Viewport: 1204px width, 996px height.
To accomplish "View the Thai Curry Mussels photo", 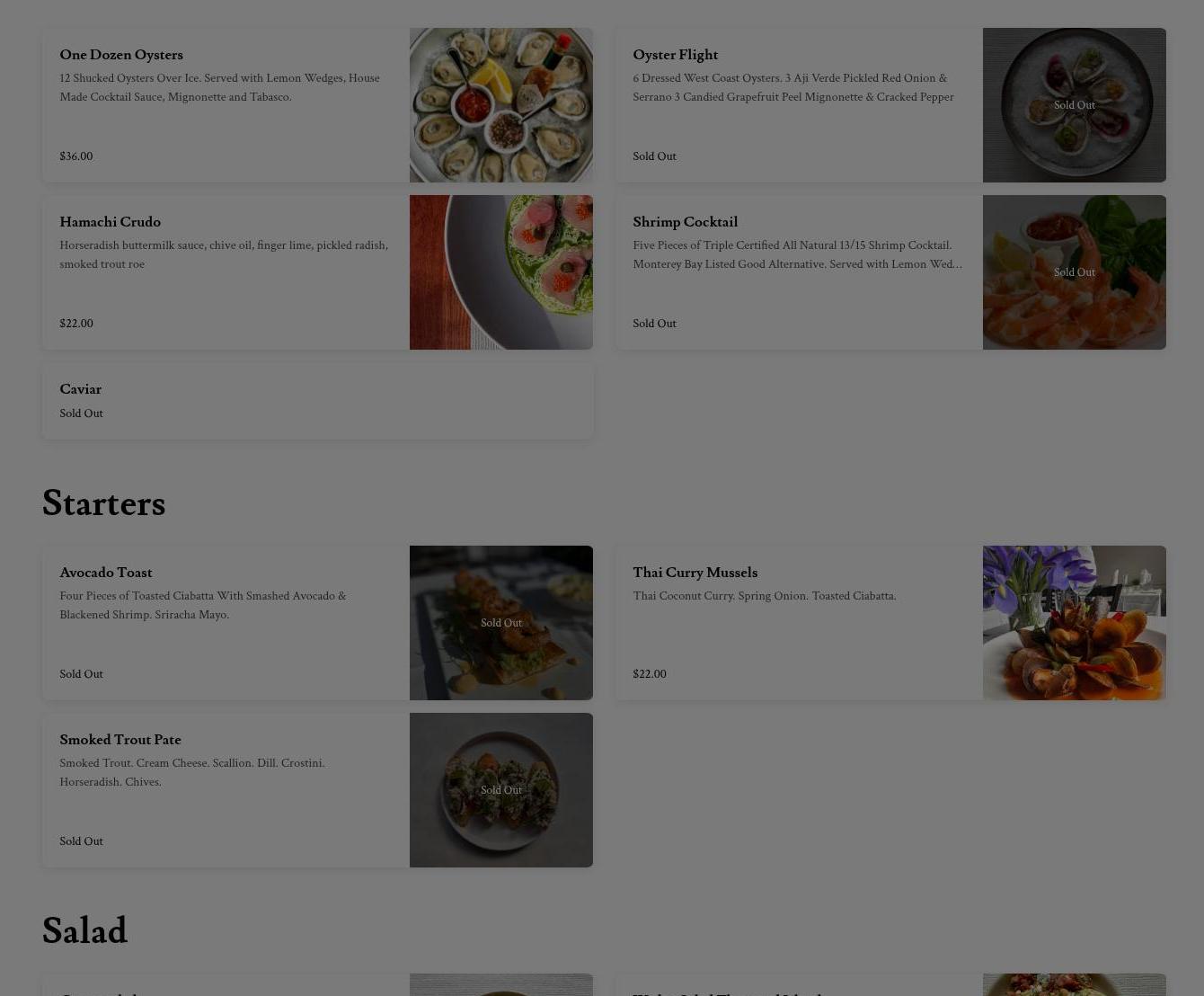I will 1074,623.
